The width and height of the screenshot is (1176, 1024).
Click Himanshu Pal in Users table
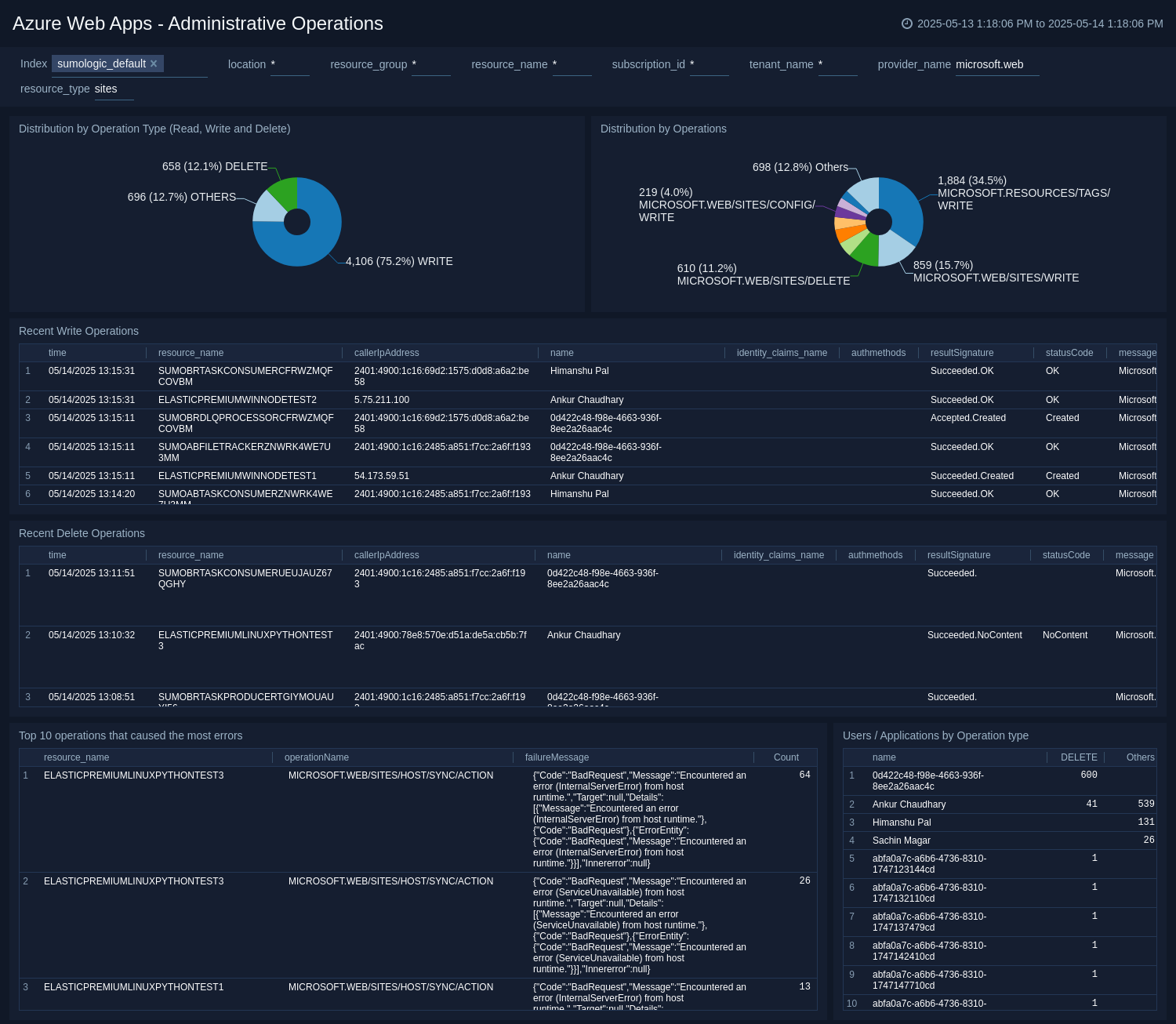point(902,822)
